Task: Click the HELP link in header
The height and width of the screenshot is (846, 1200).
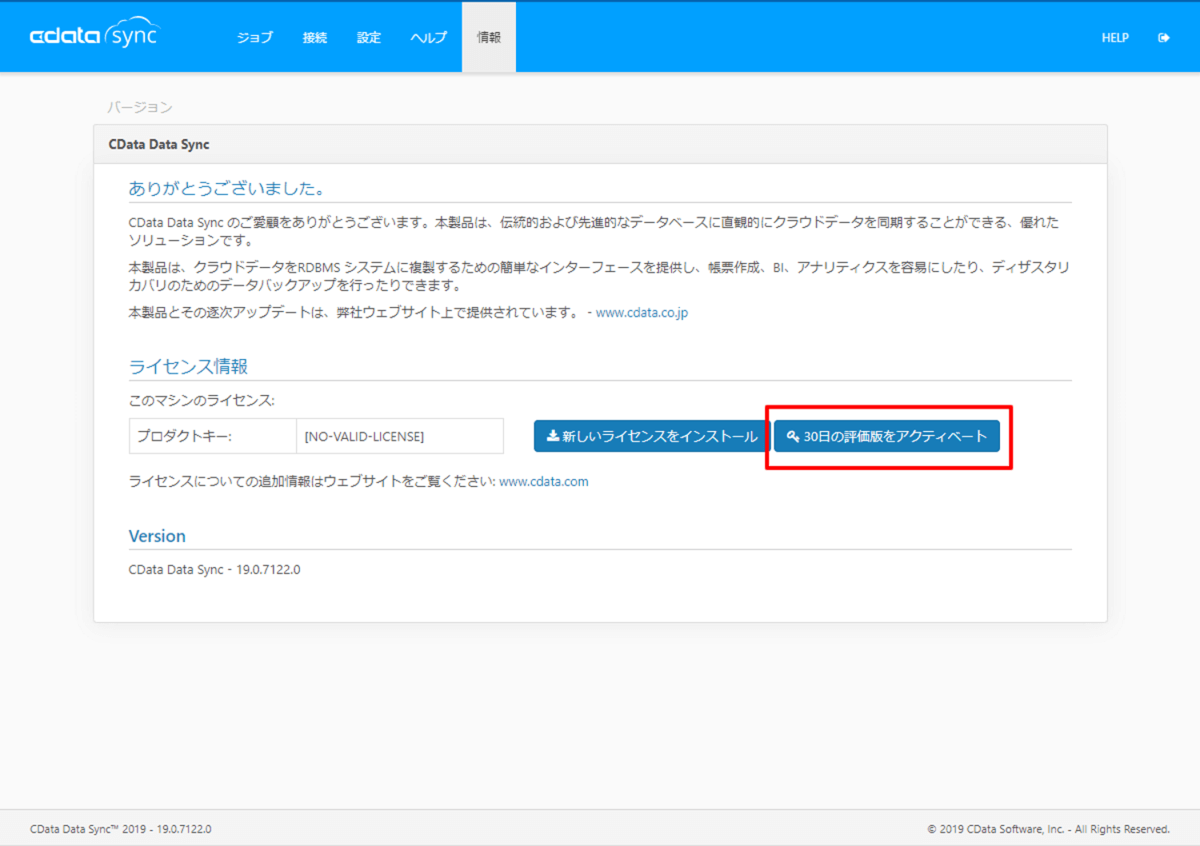Action: (x=1115, y=37)
